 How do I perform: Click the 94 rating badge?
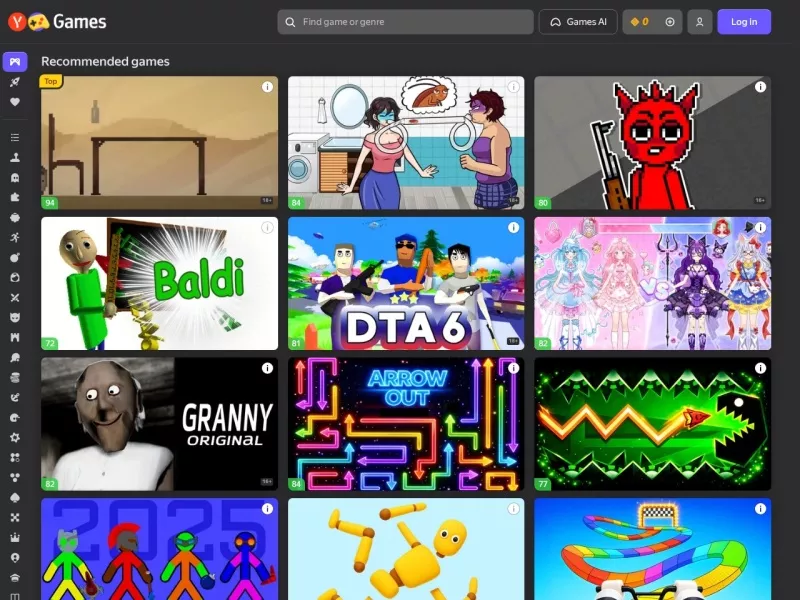tap(49, 203)
